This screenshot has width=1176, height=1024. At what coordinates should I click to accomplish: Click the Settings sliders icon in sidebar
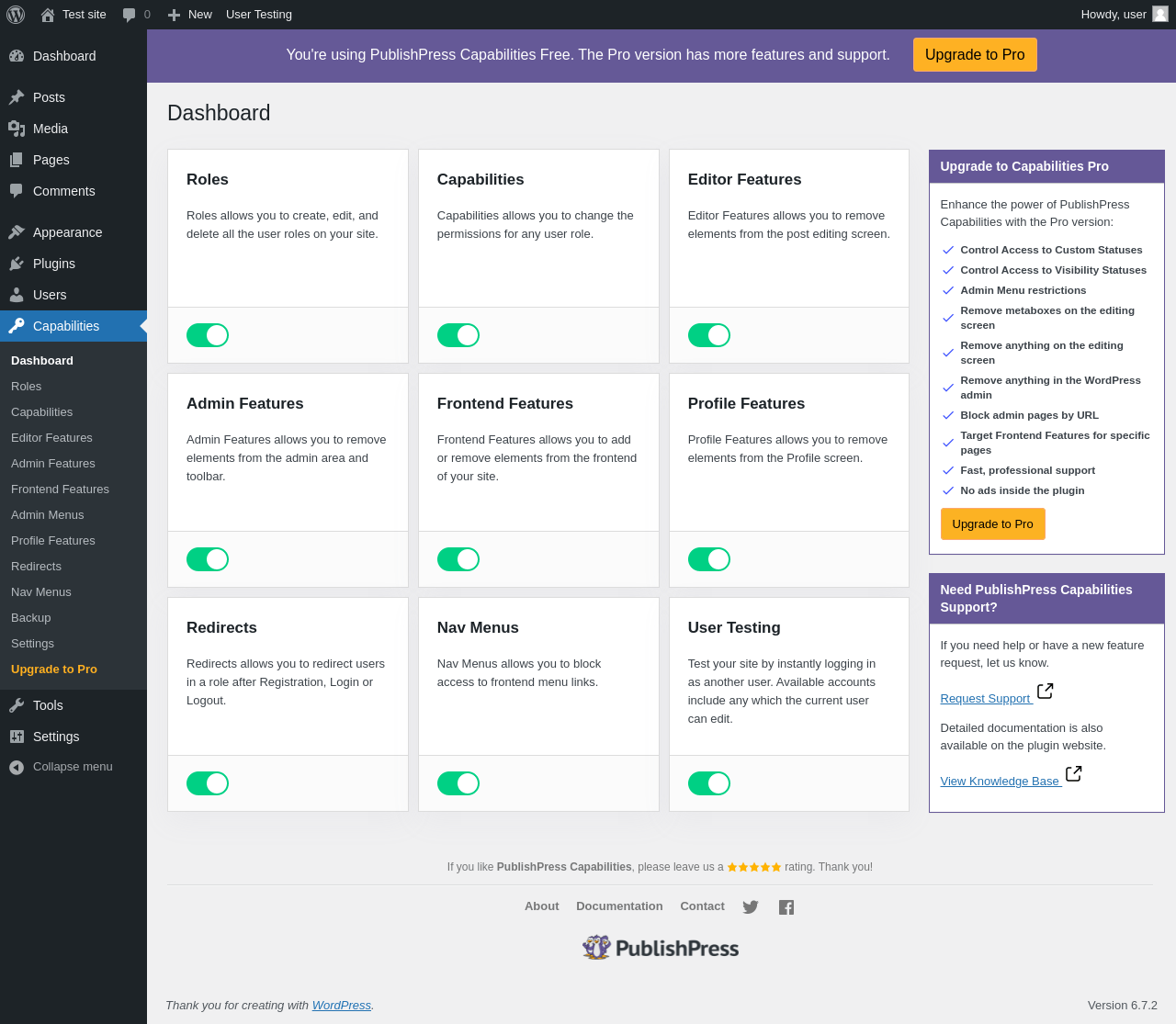17,737
